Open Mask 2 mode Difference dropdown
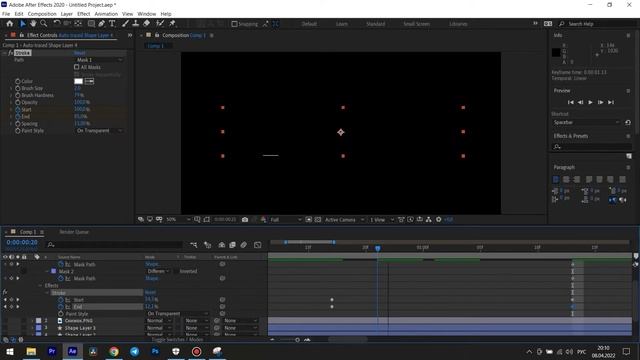 [x=158, y=271]
